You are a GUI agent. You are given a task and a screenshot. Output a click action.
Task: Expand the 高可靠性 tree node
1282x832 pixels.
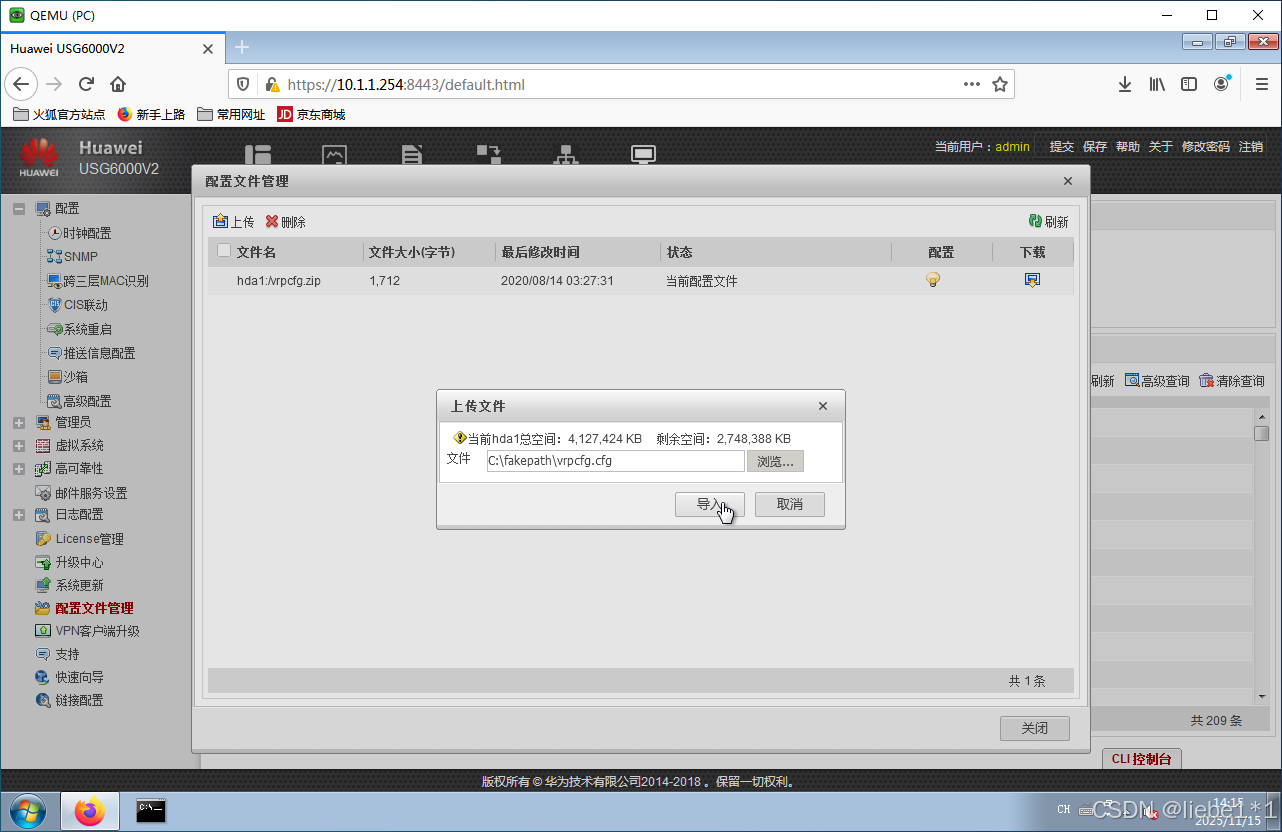click(x=19, y=468)
